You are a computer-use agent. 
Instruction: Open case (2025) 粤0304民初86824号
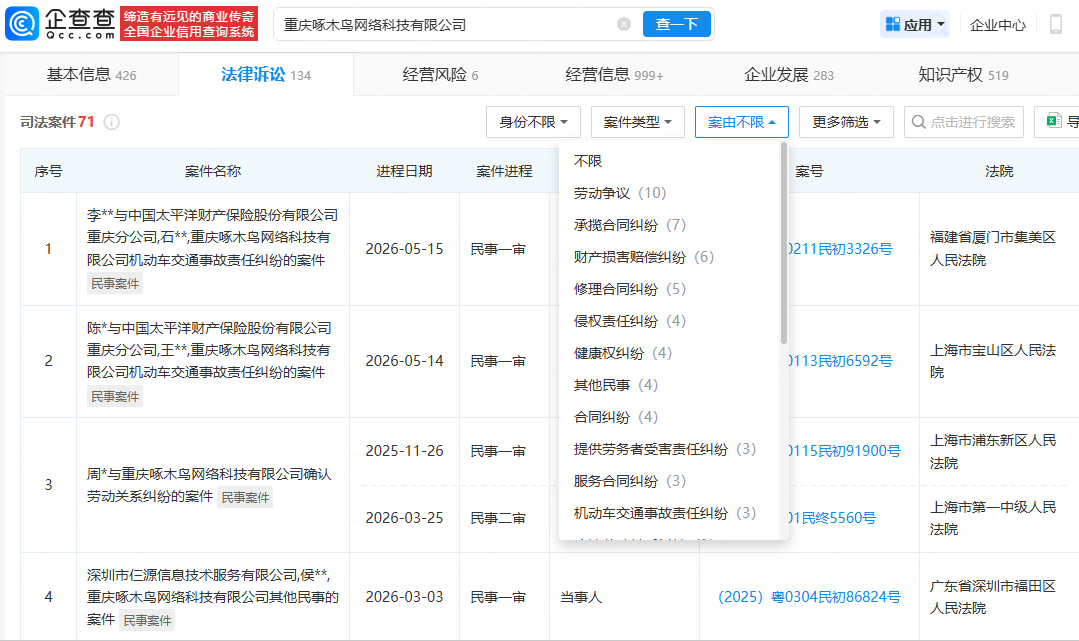[809, 597]
